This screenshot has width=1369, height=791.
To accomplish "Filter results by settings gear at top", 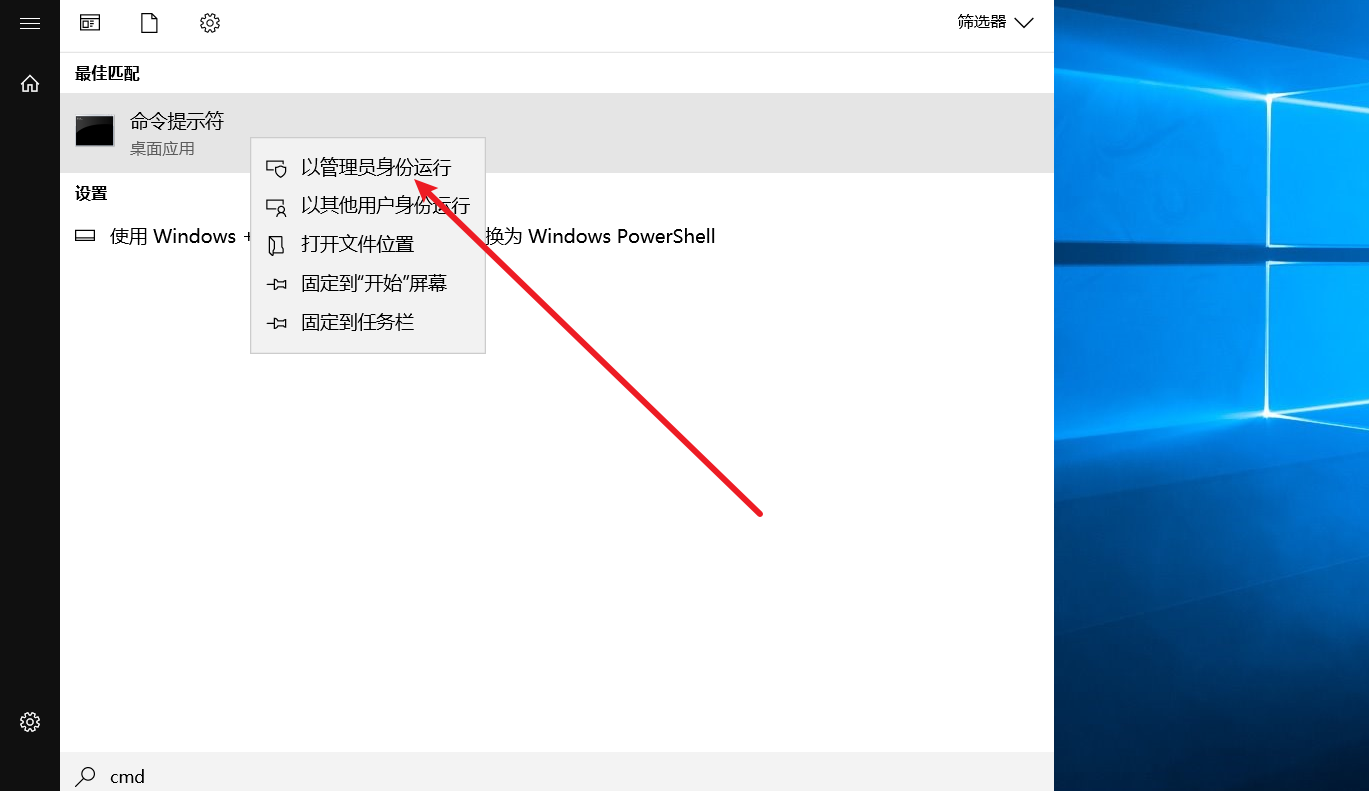I will tap(209, 23).
